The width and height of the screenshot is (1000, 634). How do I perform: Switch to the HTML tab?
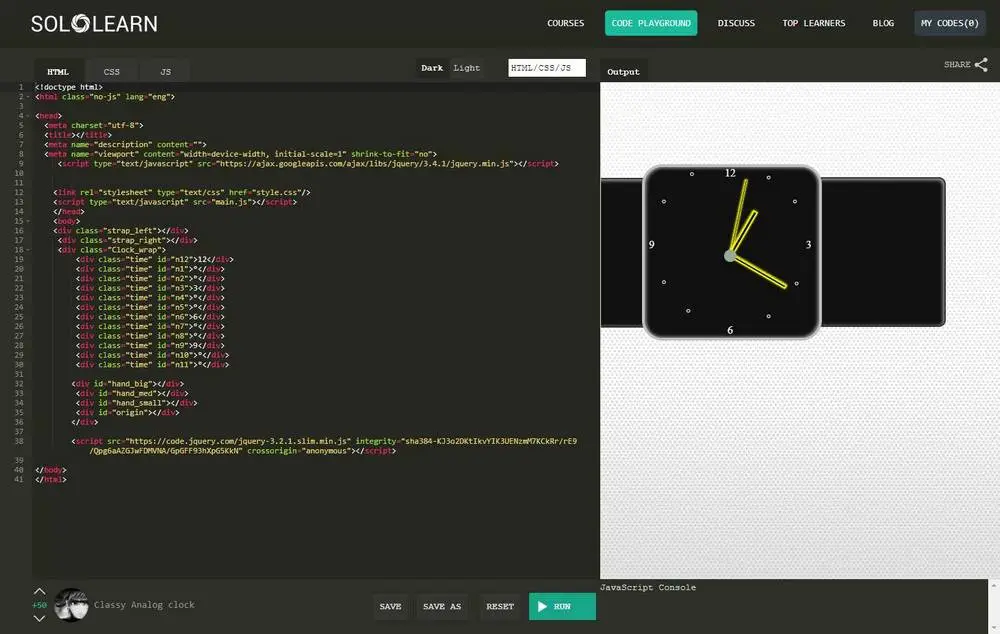tap(58, 71)
